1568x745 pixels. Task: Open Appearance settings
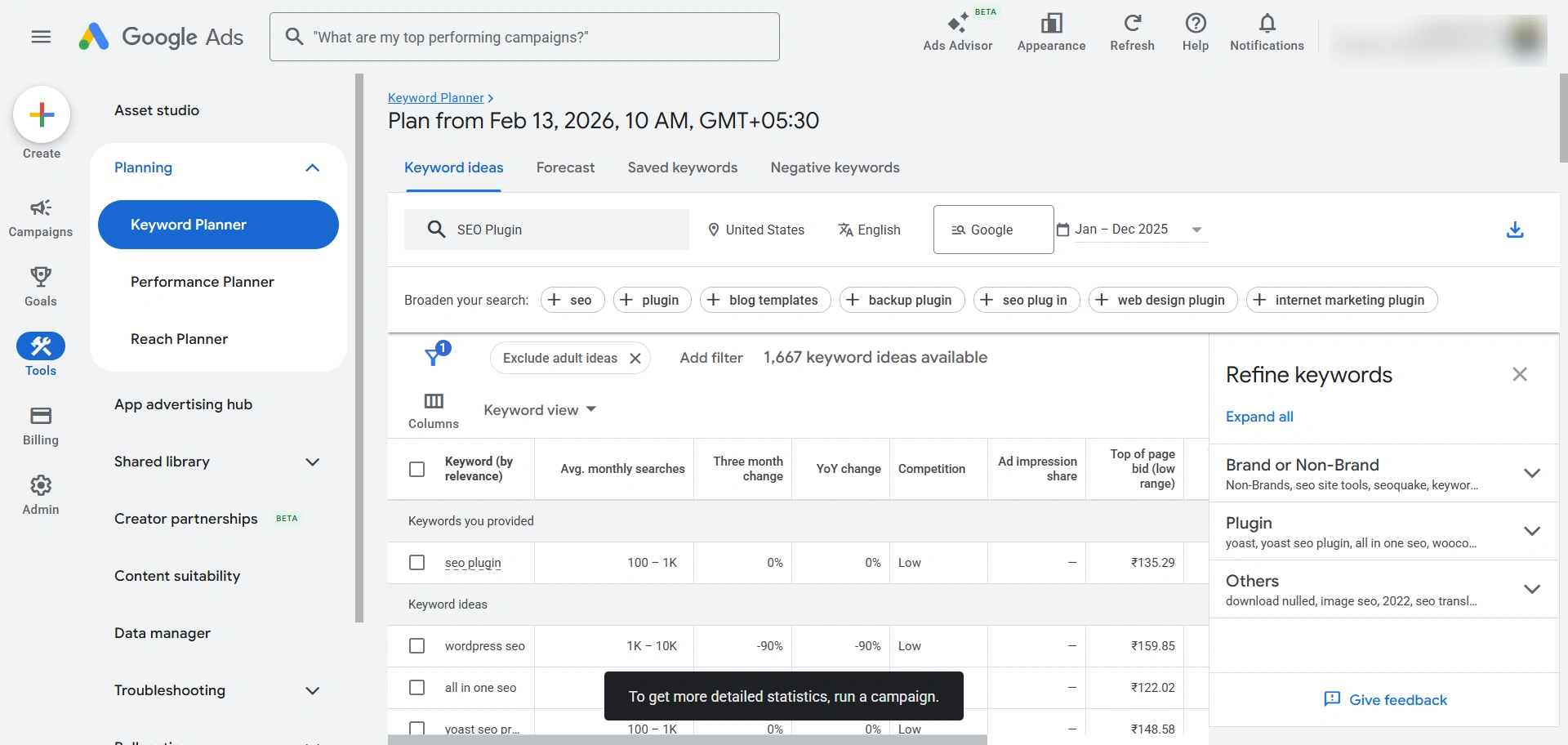pyautogui.click(x=1051, y=33)
